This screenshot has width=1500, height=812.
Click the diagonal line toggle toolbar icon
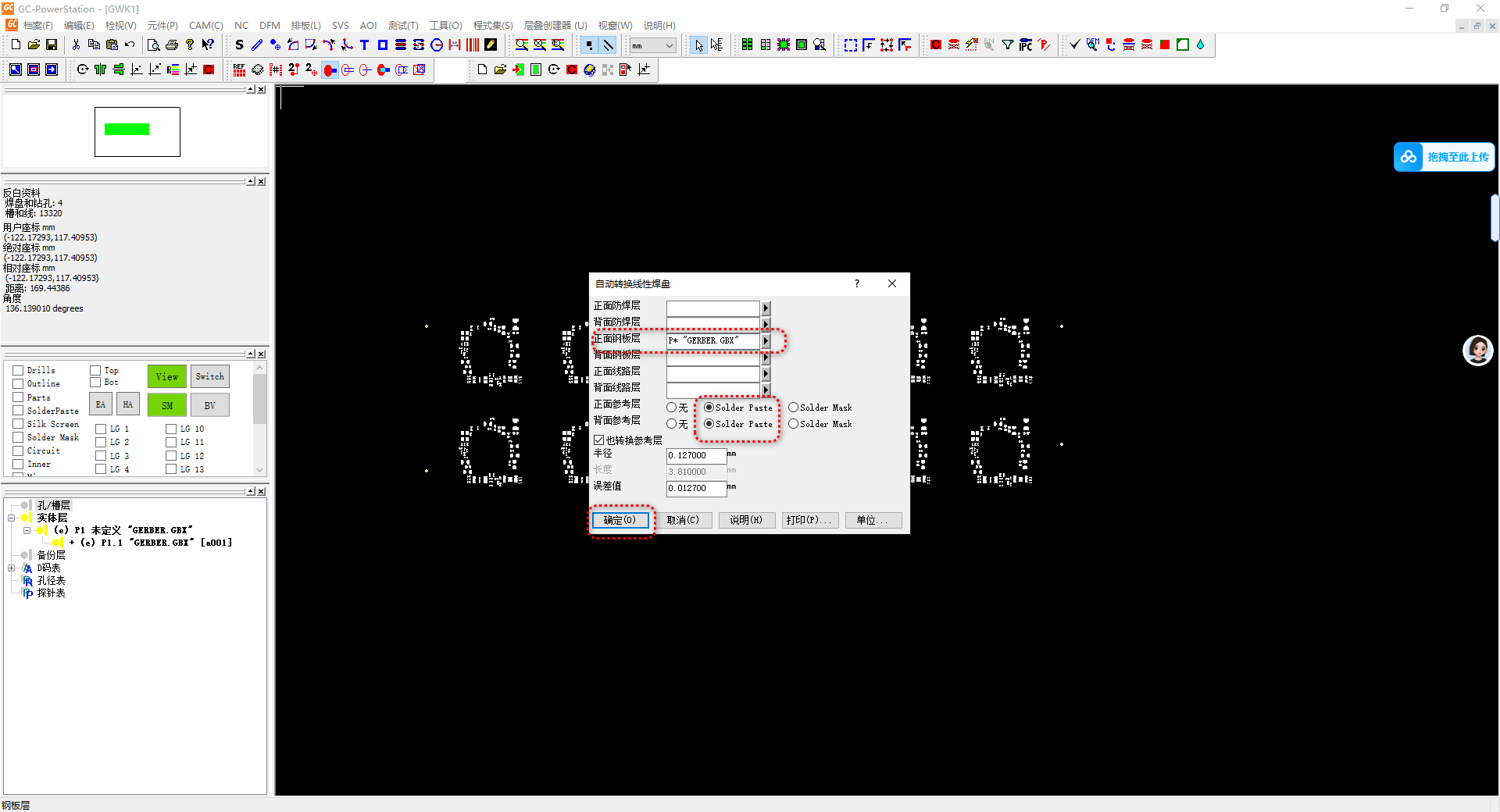(x=608, y=45)
